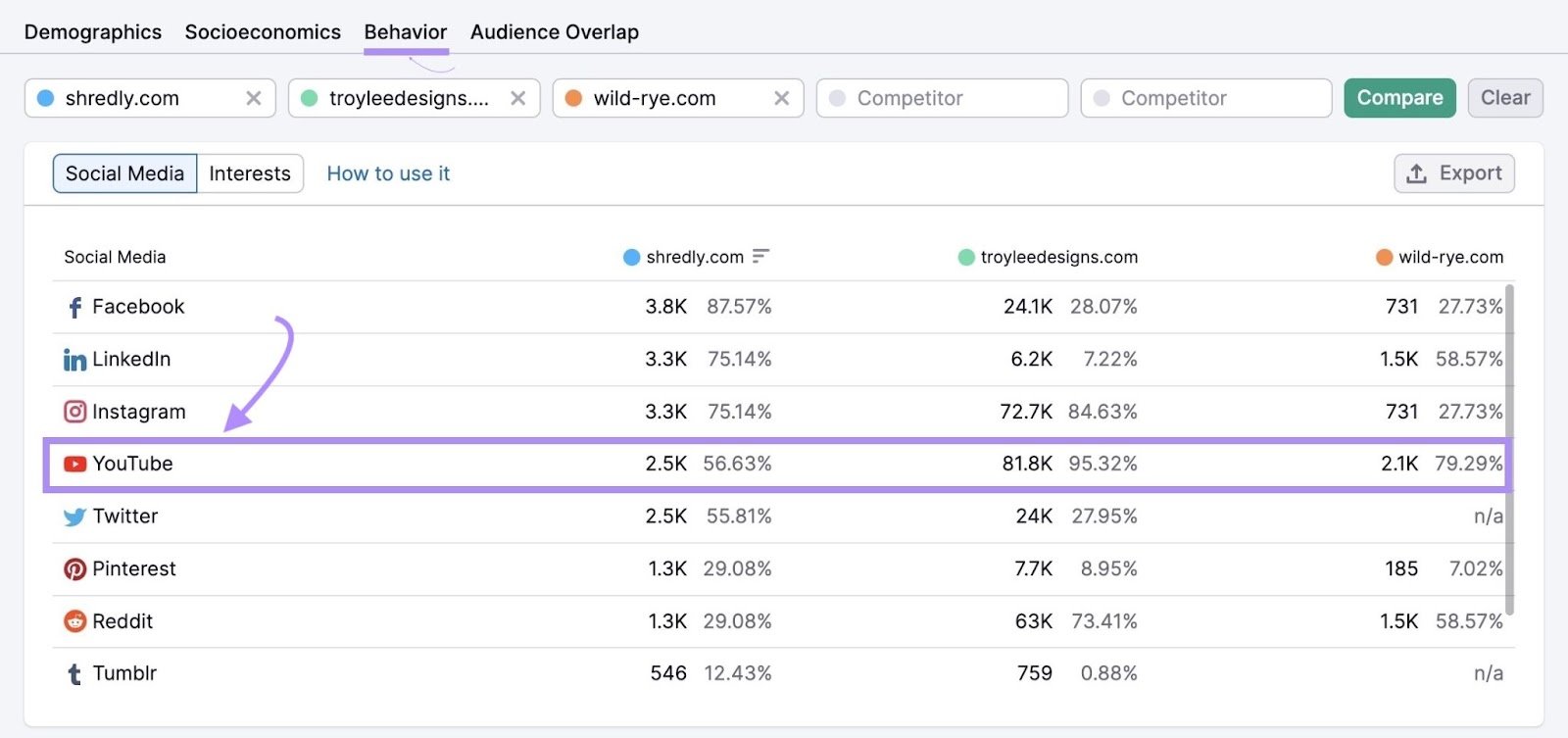
Task: Select the Instagram row label
Action: pyautogui.click(x=139, y=412)
